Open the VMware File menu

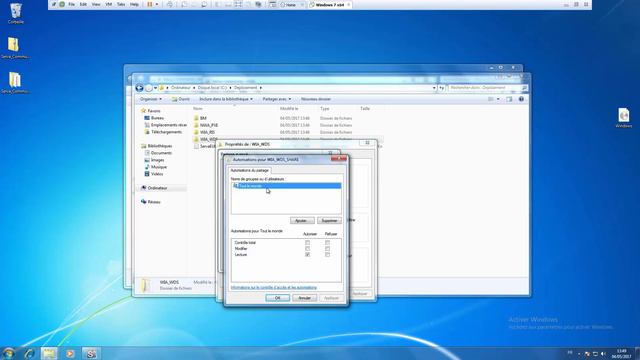click(71, 4)
